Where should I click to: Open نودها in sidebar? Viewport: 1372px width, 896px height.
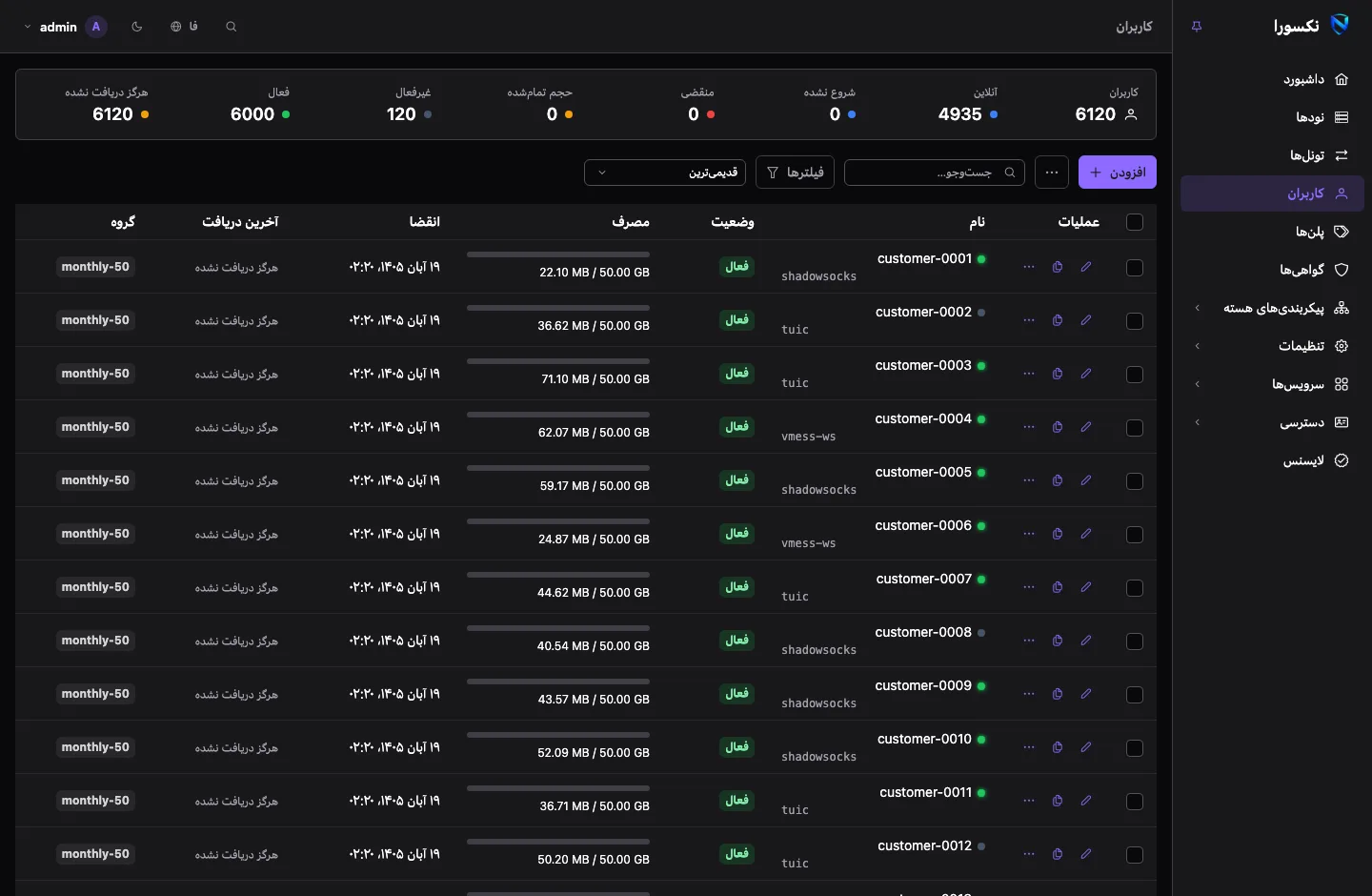pyautogui.click(x=1272, y=117)
